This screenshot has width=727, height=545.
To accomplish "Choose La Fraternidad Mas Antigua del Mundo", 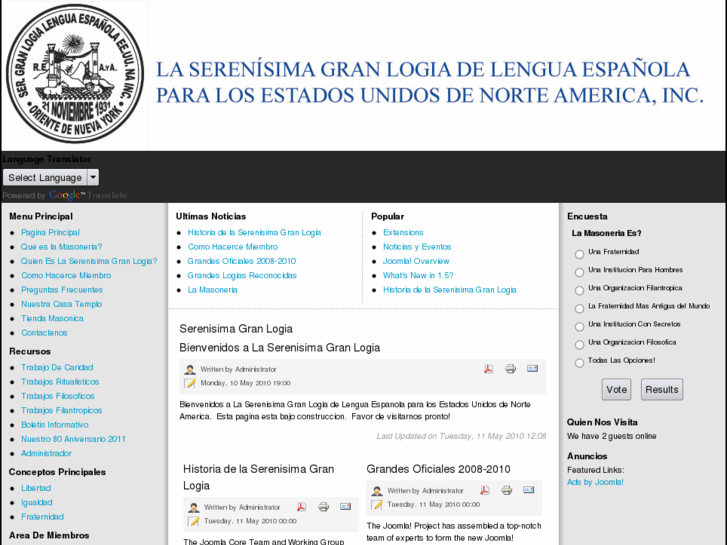I will click(579, 308).
